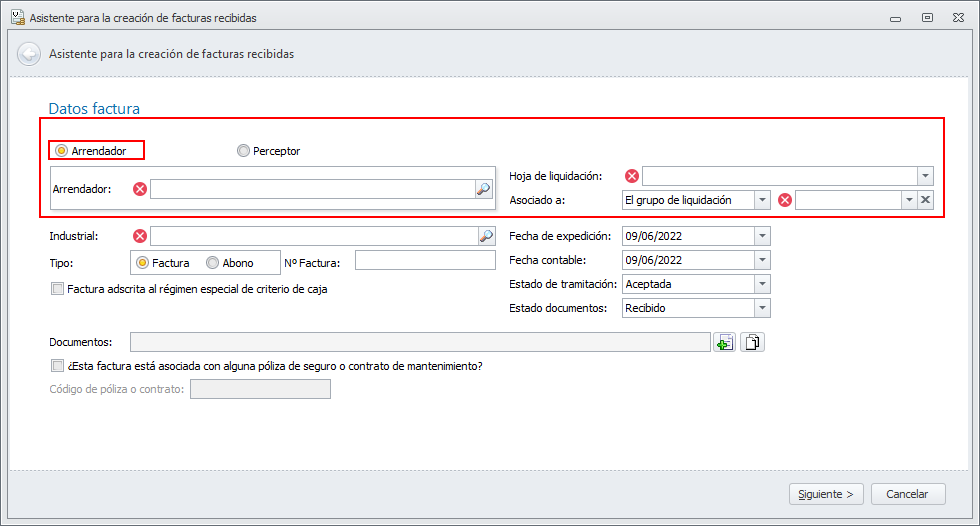Clear the Asociado a field with X
Viewport: 980px width, 526px height.
[926, 200]
